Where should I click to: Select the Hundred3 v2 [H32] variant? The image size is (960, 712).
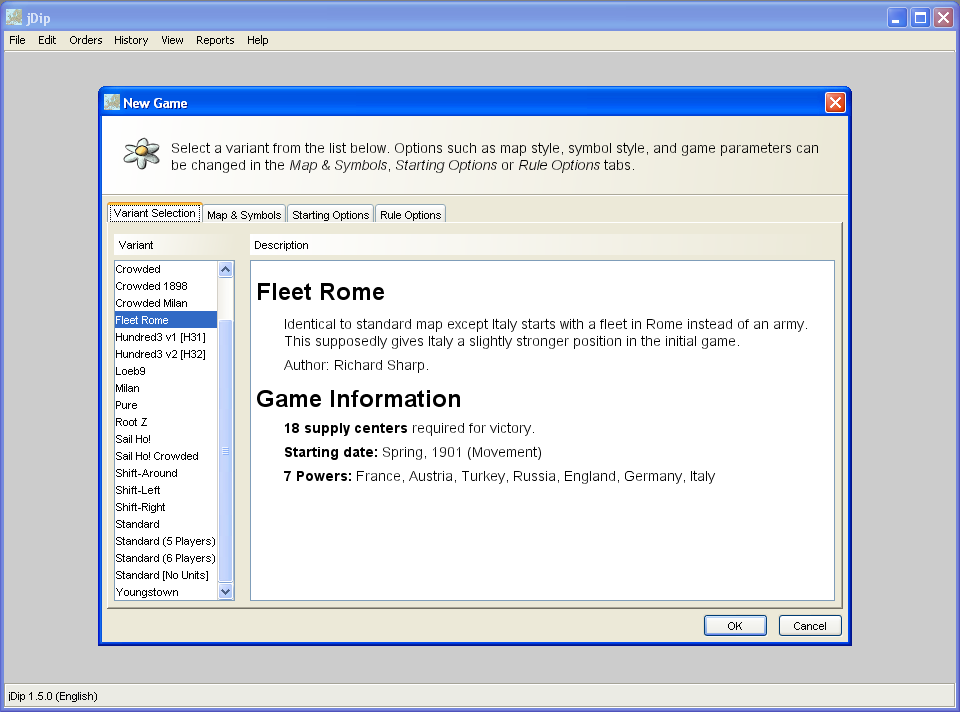click(x=165, y=354)
